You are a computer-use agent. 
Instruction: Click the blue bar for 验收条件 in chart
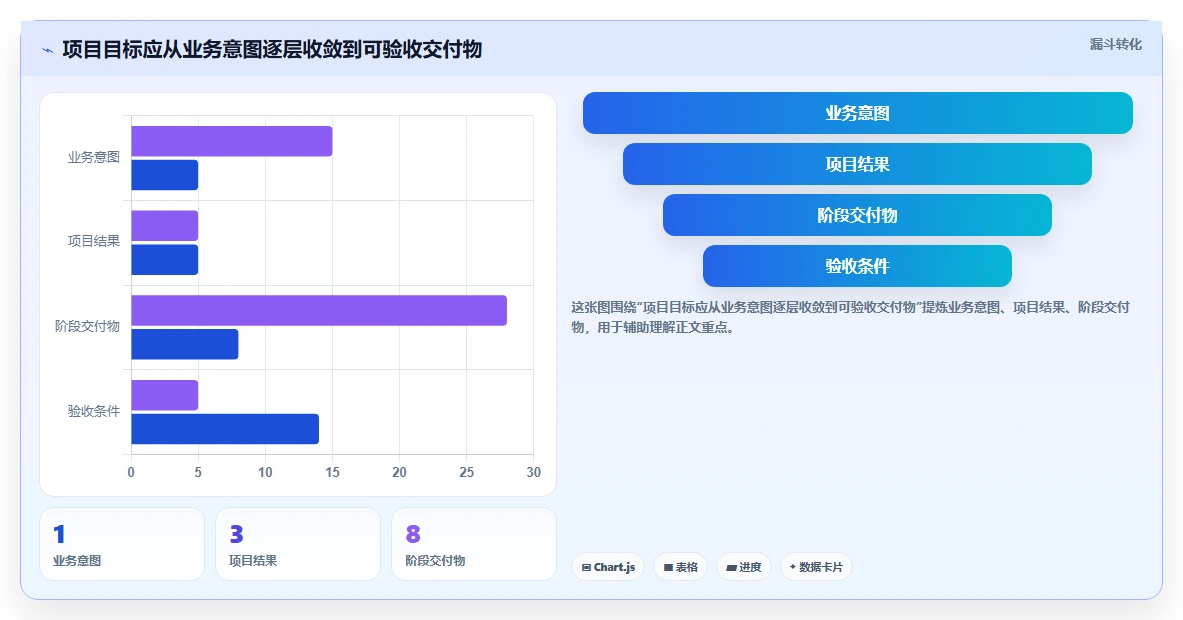pos(225,428)
